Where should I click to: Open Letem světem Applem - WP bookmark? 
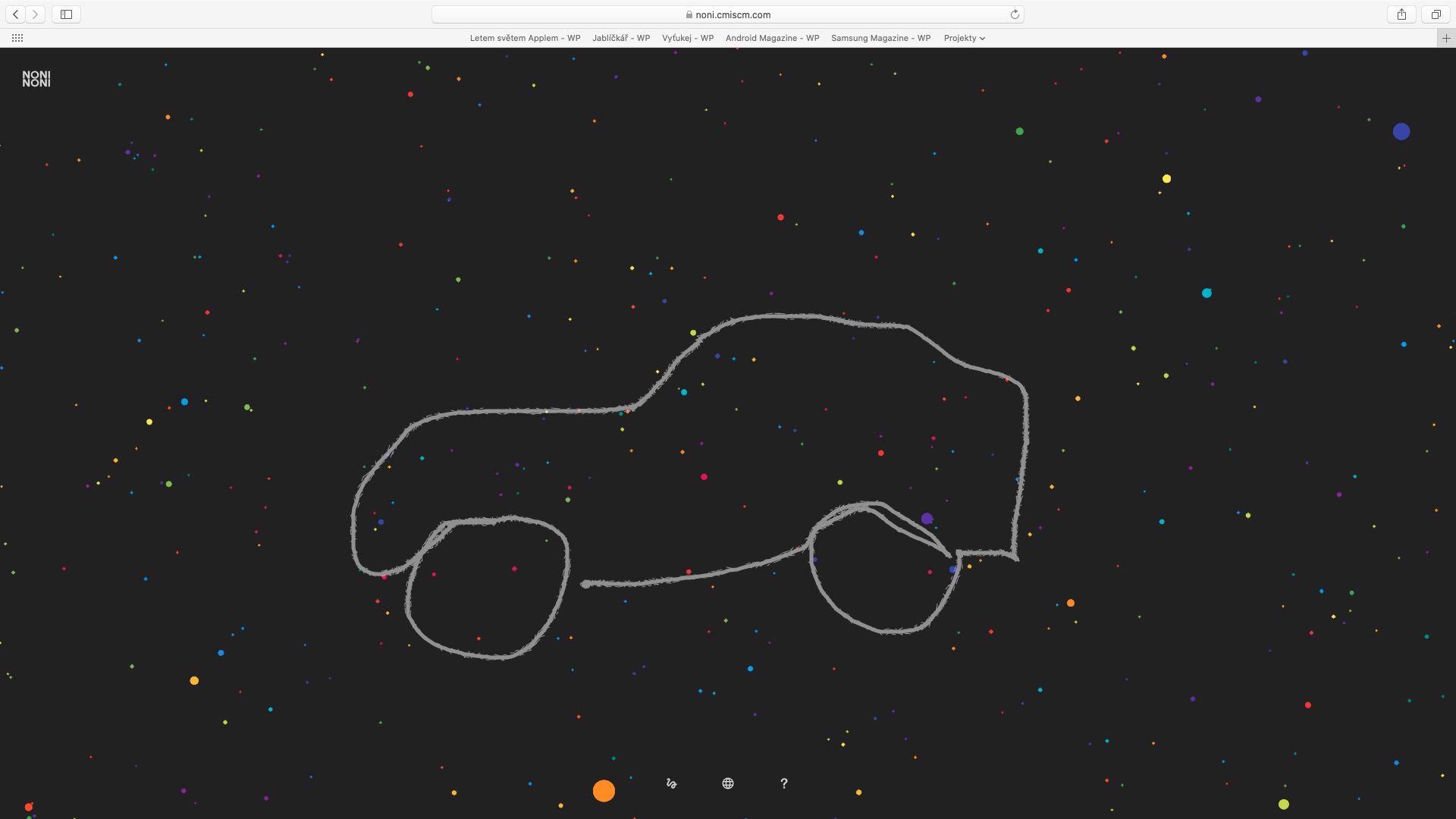pyautogui.click(x=525, y=38)
